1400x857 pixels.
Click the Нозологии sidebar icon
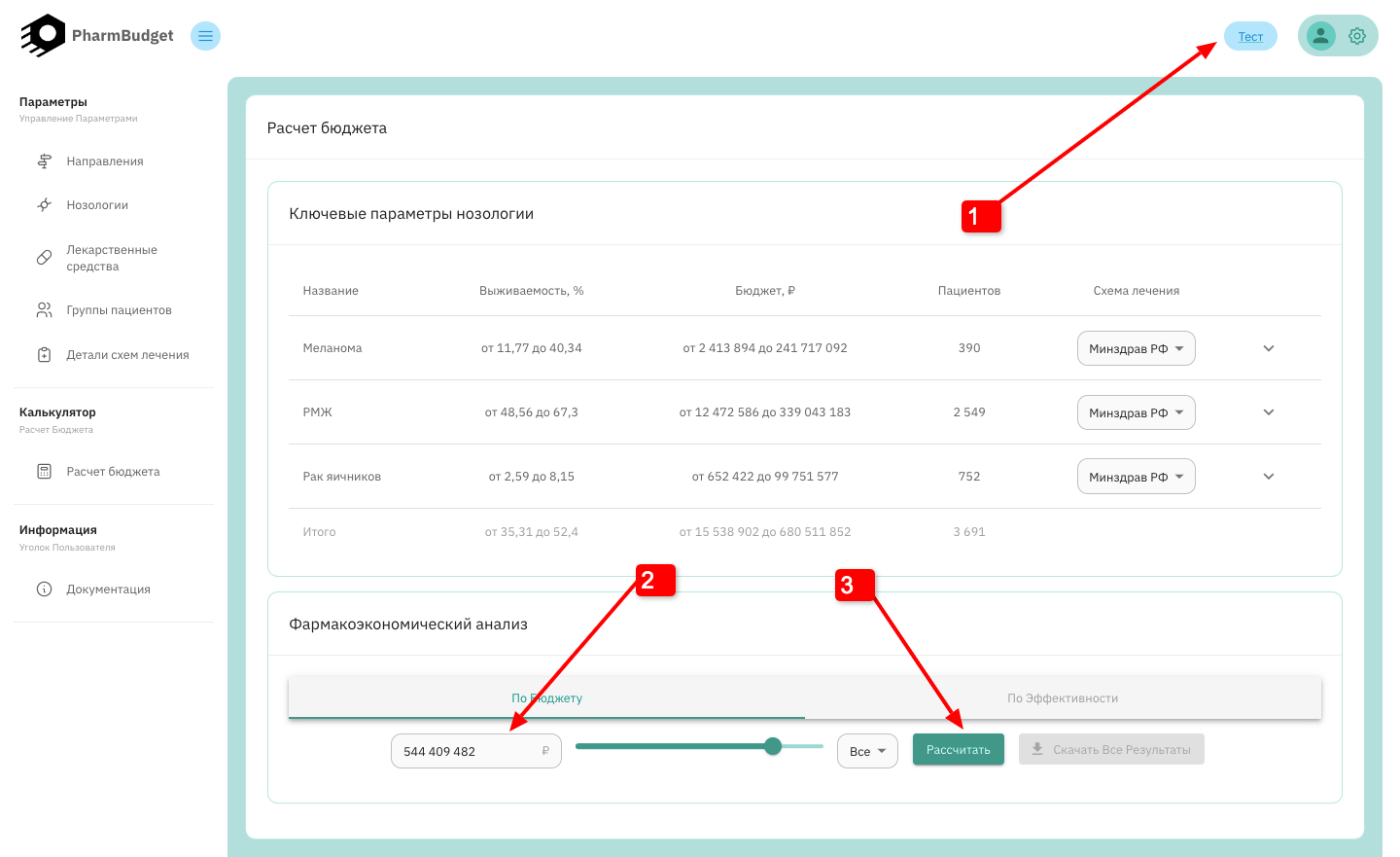point(44,205)
